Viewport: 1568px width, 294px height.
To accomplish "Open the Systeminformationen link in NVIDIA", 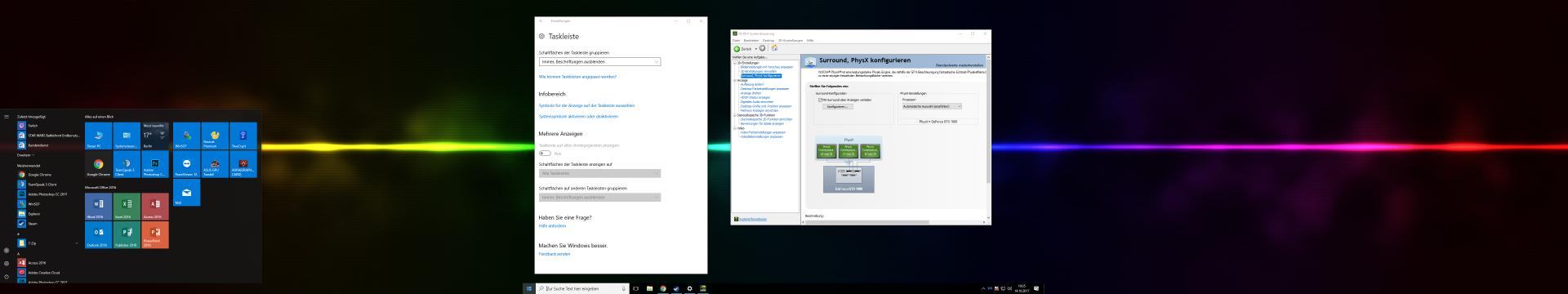I will (x=753, y=219).
